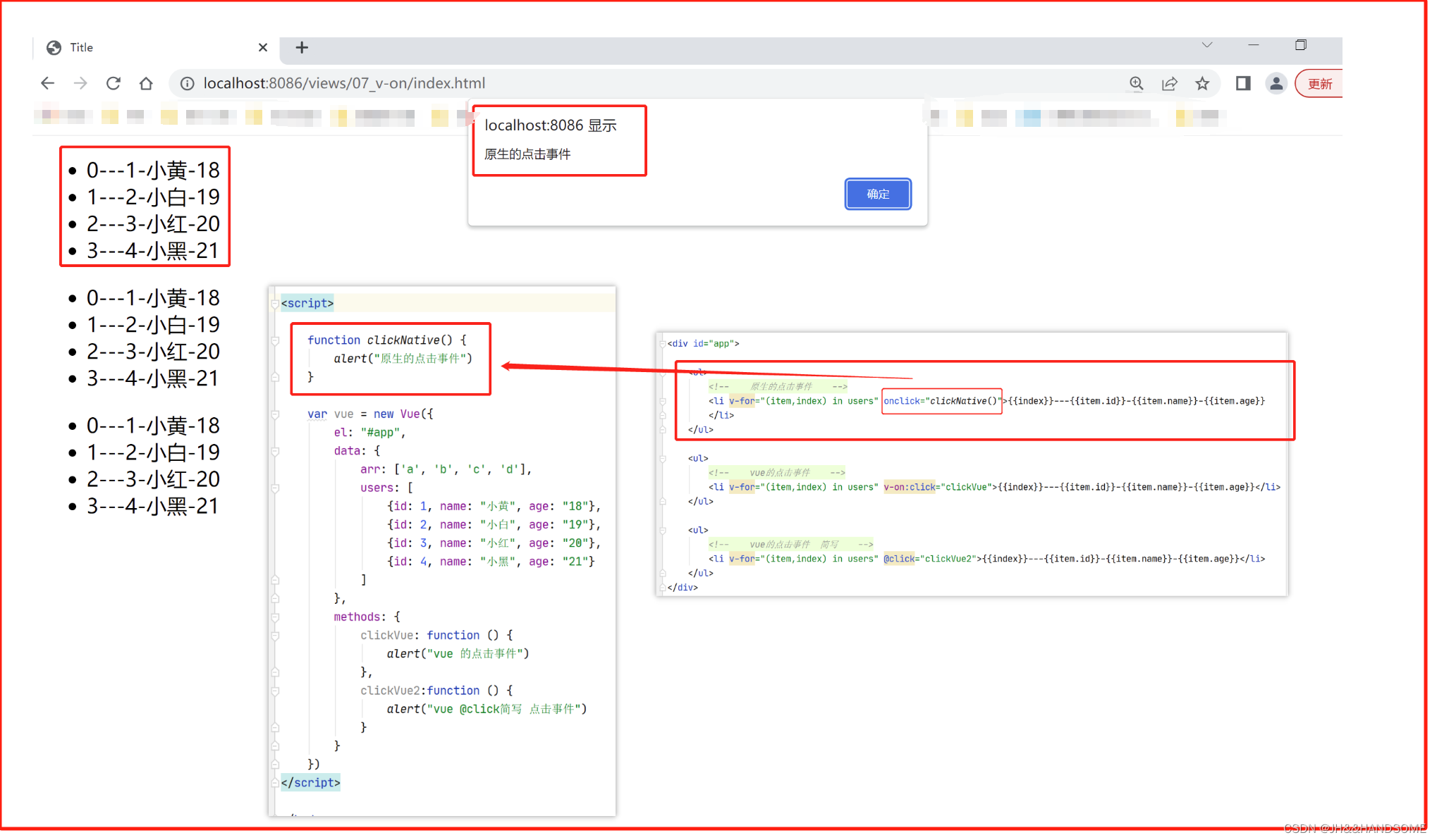Open the zoom magnifier in address bar
Image resolution: width=1437 pixels, height=840 pixels.
coord(1136,83)
